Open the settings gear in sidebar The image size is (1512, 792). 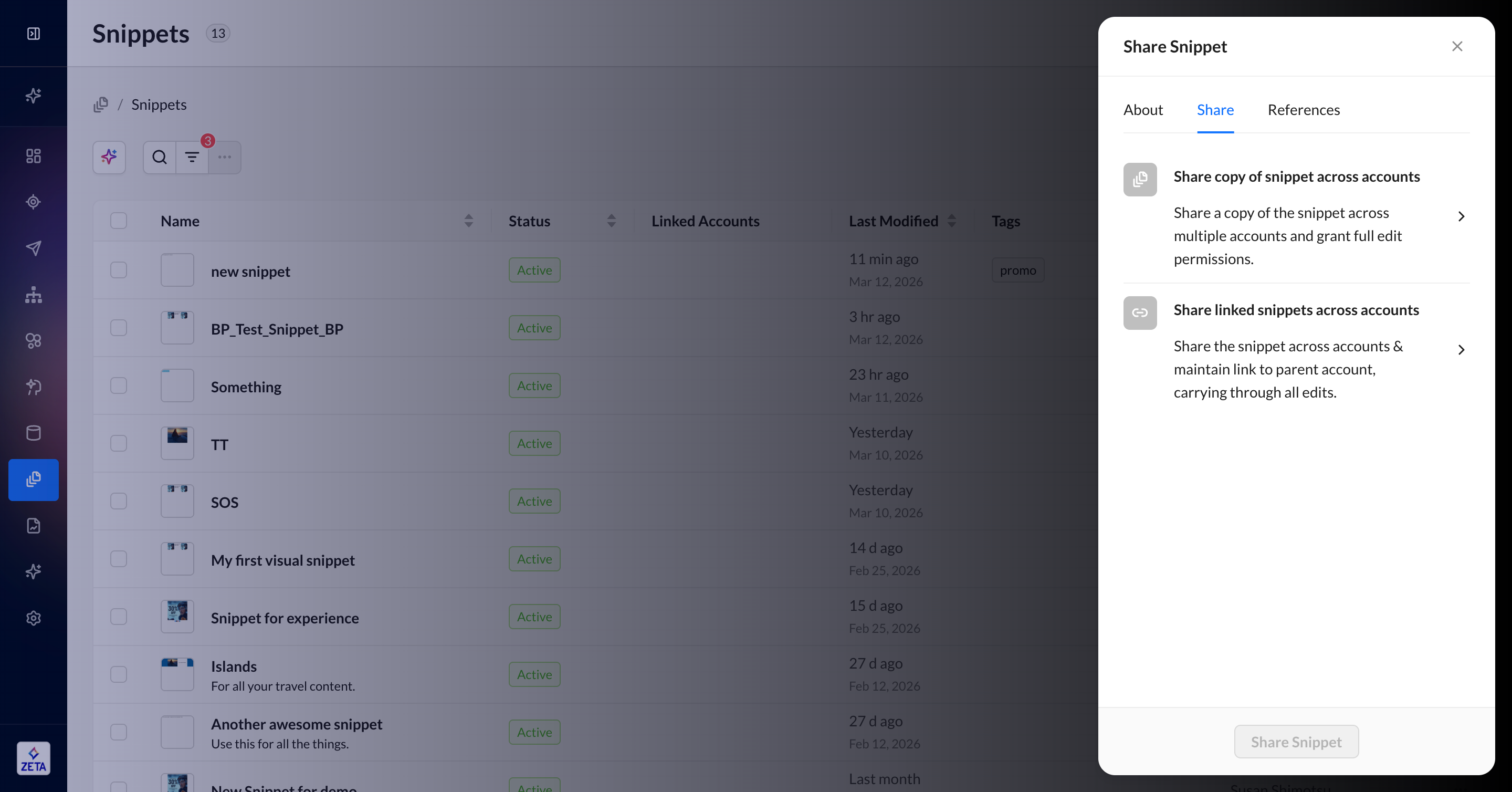coord(34,618)
